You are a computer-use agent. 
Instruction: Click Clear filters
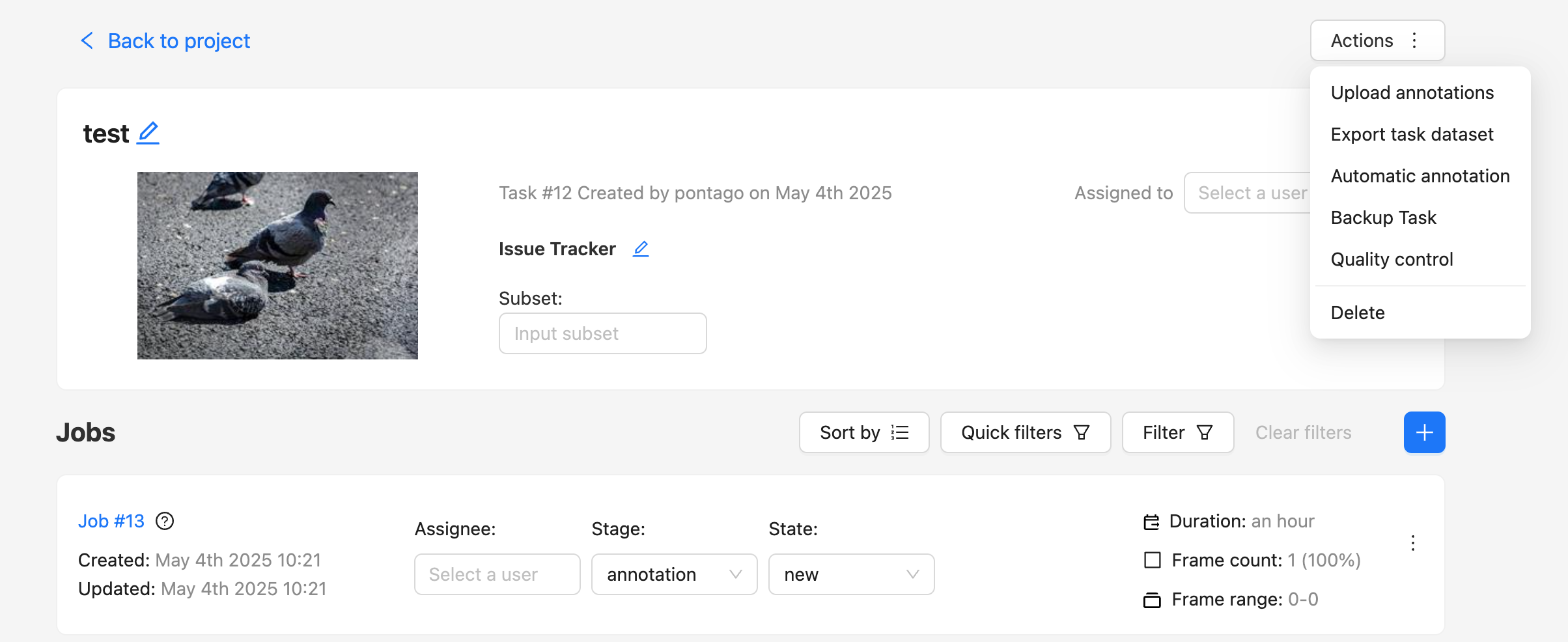pyautogui.click(x=1303, y=432)
